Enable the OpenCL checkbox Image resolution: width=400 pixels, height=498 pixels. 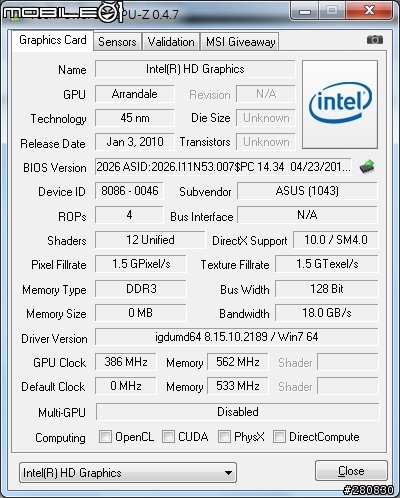pyautogui.click(x=105, y=436)
